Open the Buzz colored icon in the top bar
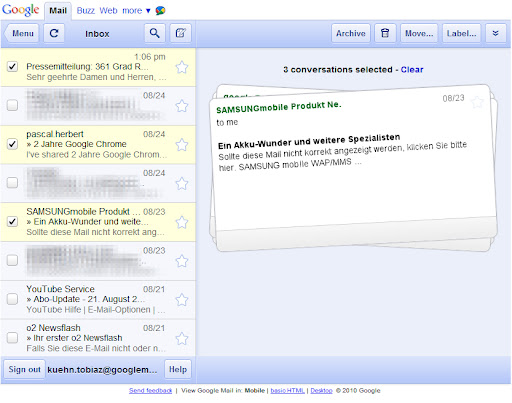This screenshot has width=512, height=403. (160, 11)
